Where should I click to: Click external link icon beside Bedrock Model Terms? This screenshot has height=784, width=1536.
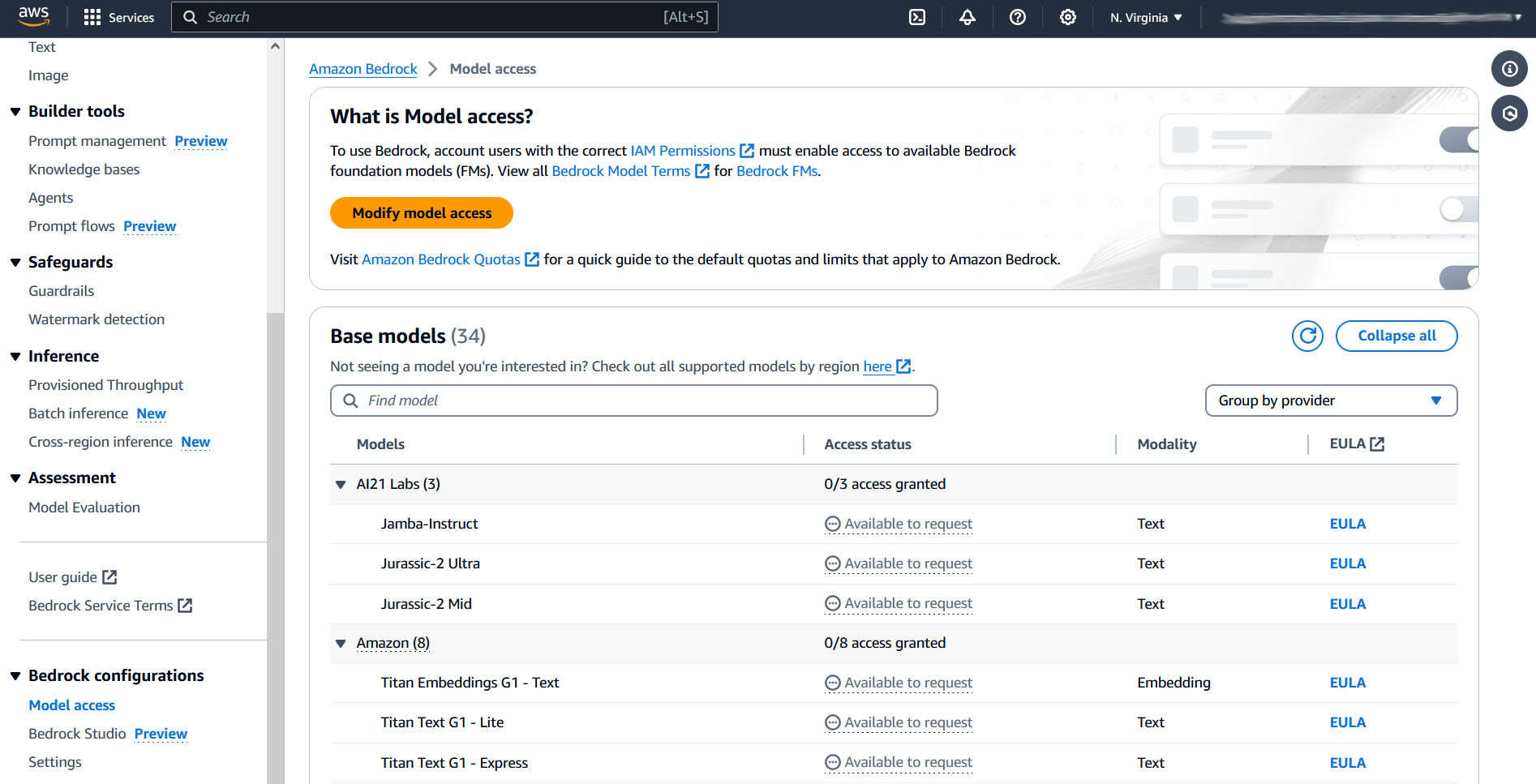(702, 171)
